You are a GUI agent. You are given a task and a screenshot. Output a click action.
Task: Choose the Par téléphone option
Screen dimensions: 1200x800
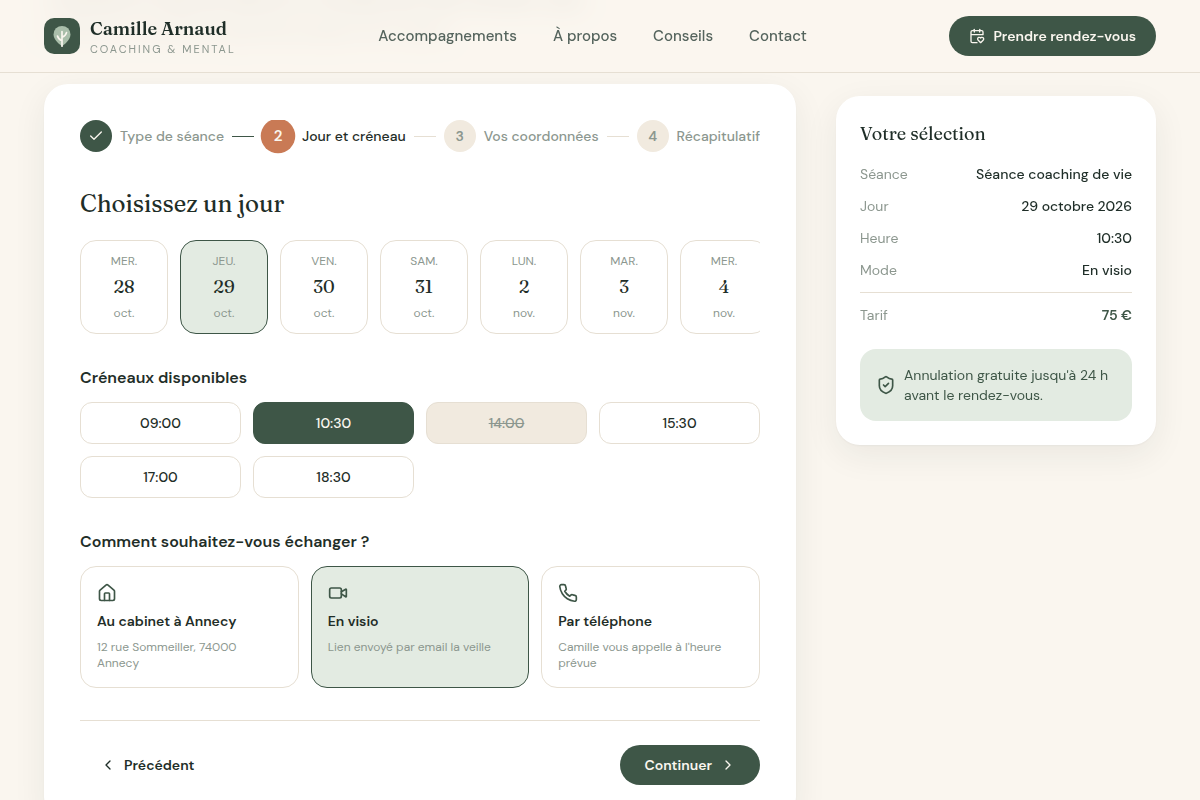pyautogui.click(x=650, y=627)
